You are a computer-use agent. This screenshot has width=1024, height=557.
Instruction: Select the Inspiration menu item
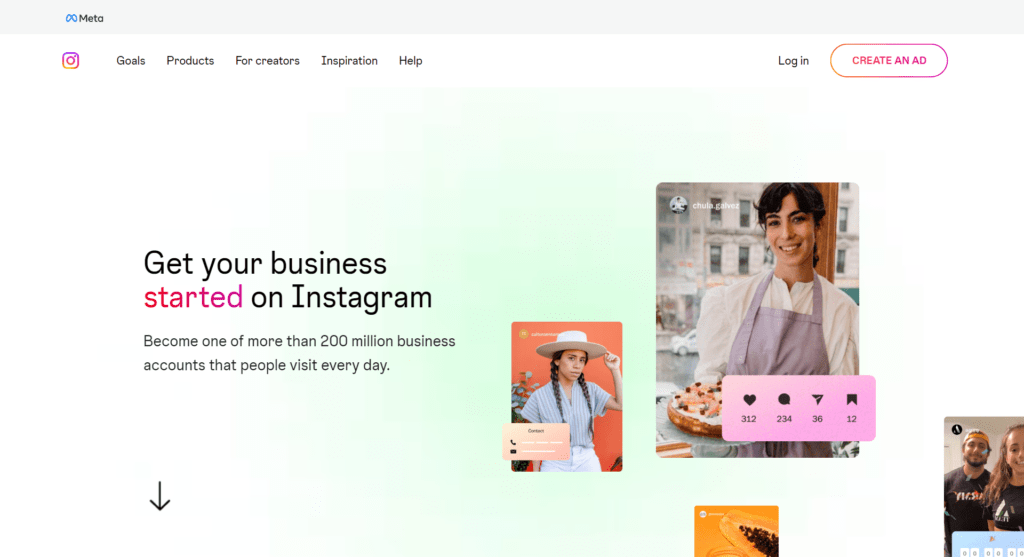pos(349,61)
